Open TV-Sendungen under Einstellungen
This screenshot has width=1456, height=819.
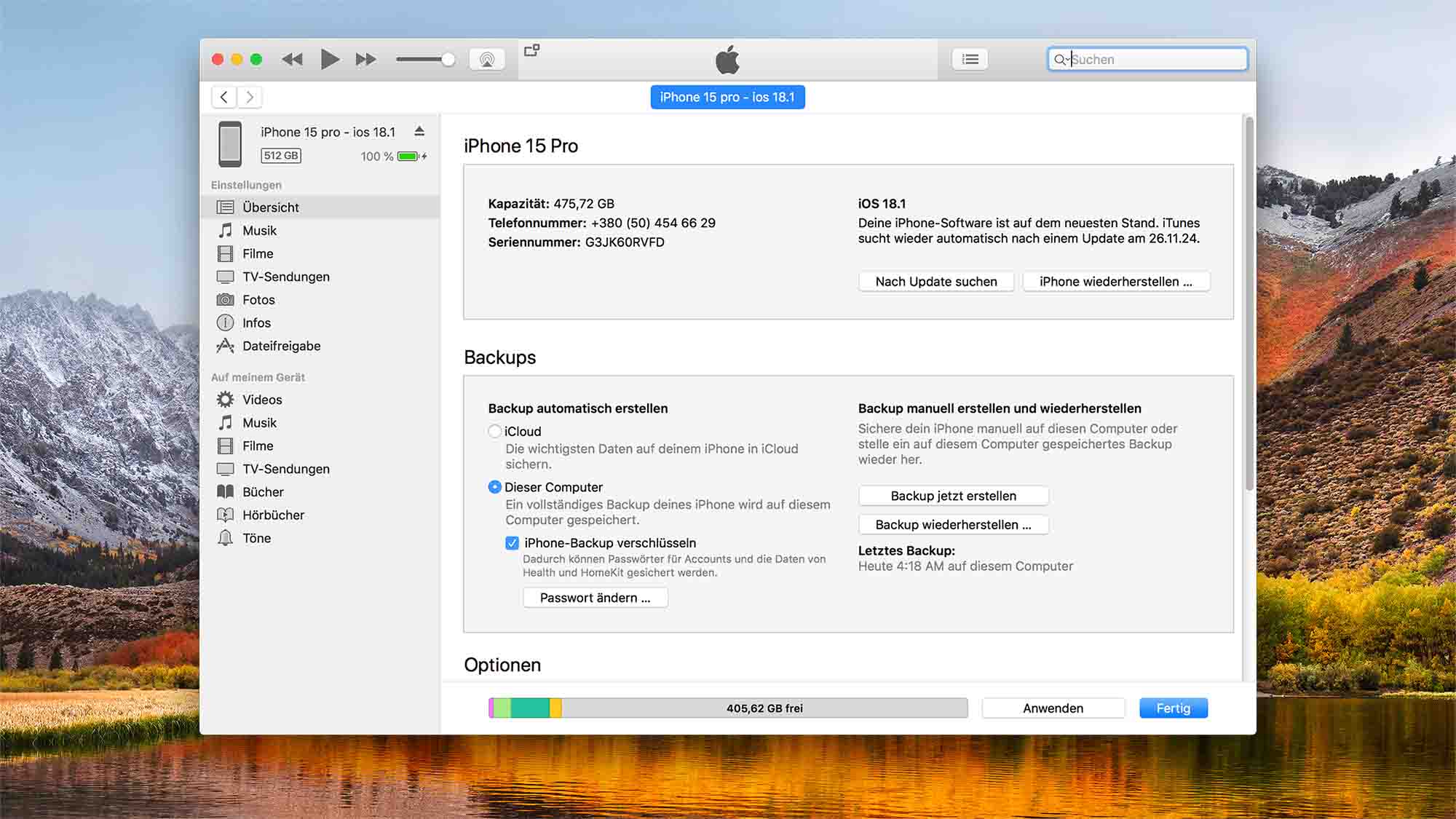(320, 277)
